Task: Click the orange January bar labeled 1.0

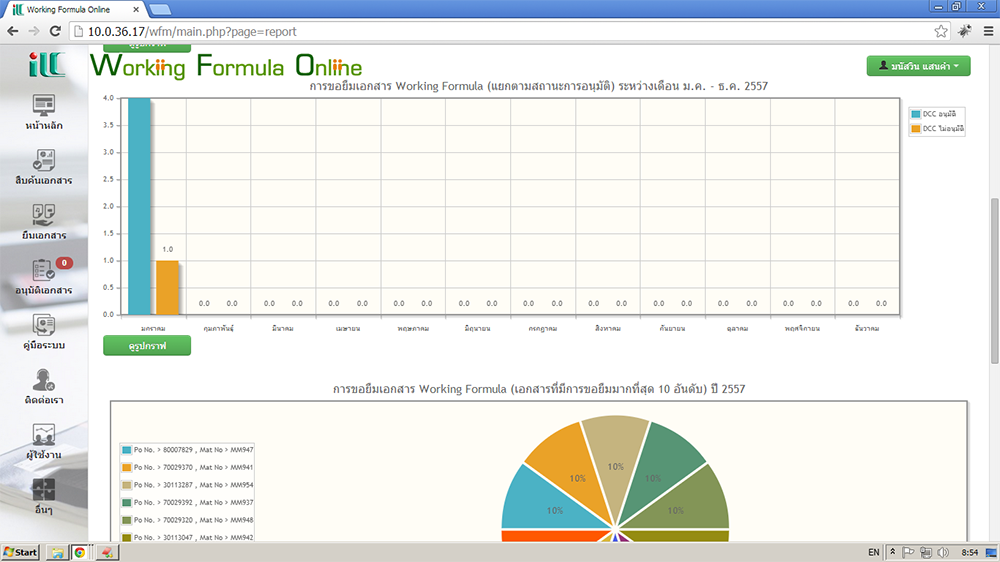Action: [x=167, y=287]
